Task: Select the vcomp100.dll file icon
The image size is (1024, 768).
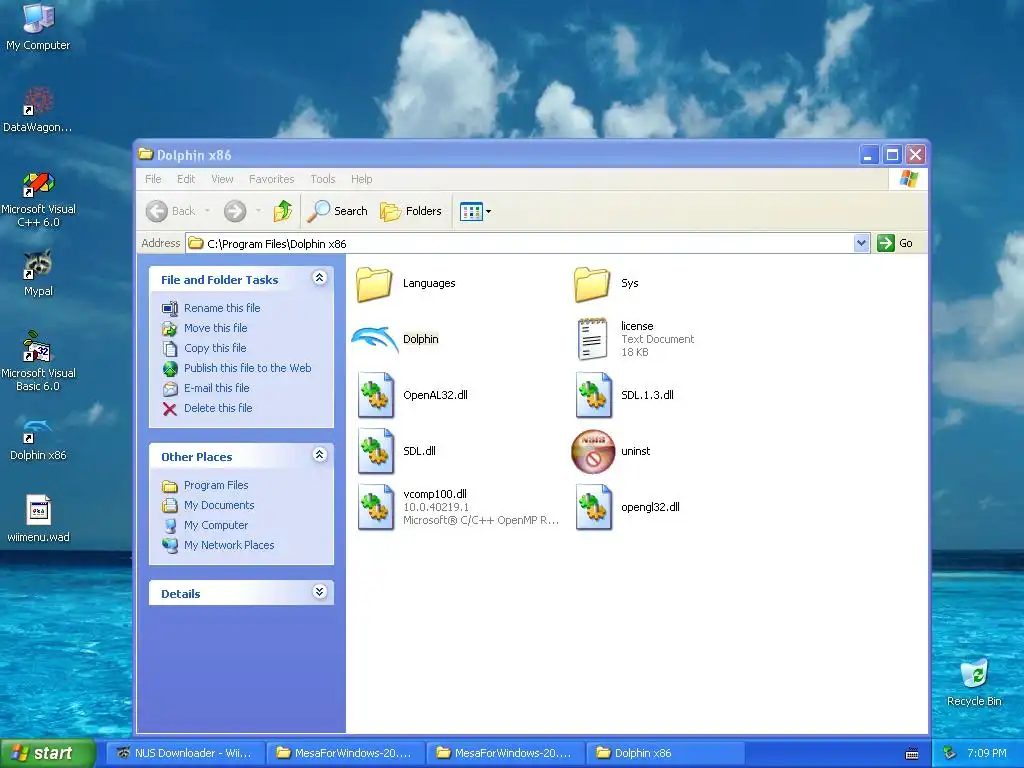Action: [376, 507]
